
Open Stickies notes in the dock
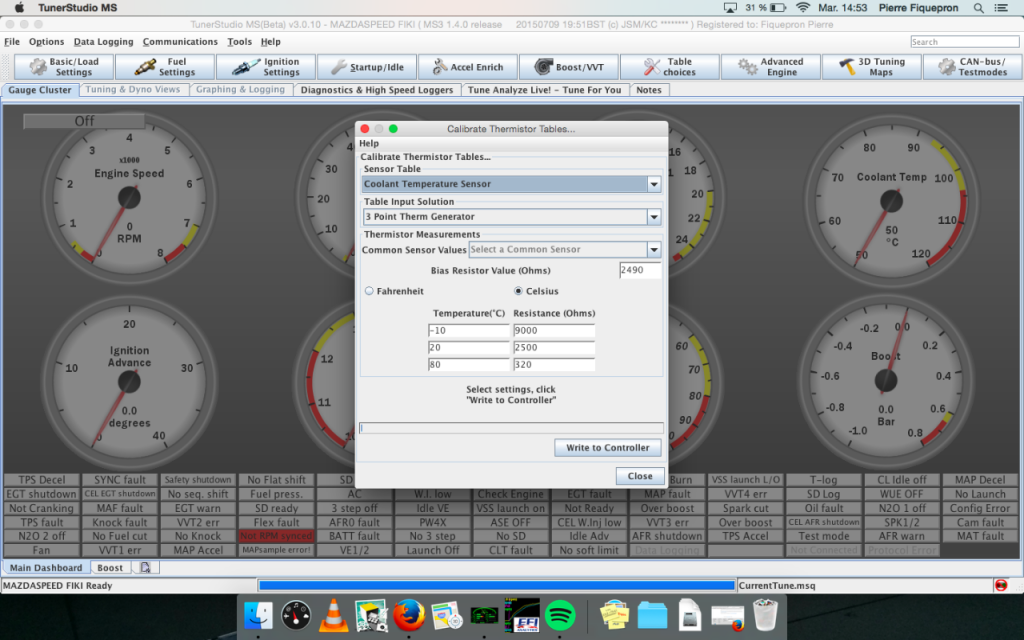[613, 616]
